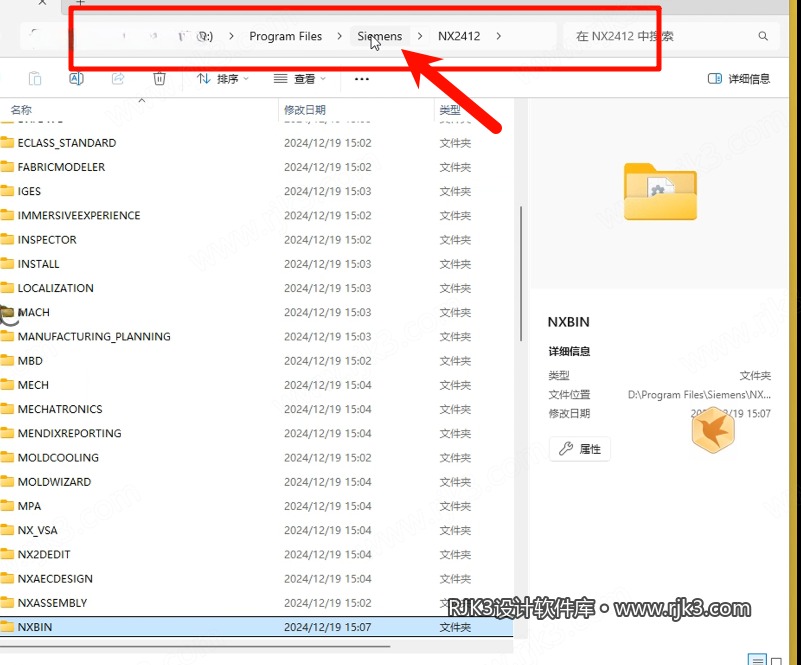The width and height of the screenshot is (801, 665).
Task: Click the lines icon beside 查看
Action: point(280,79)
